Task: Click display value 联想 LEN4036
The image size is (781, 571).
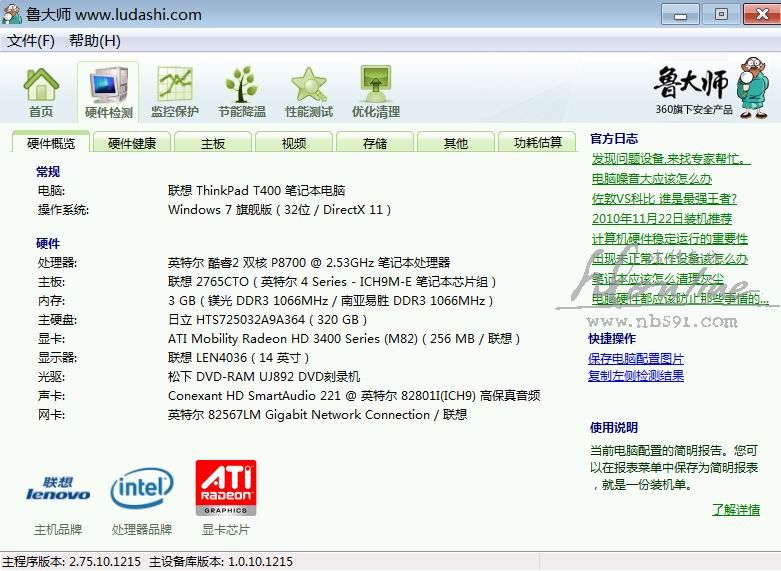Action: pos(239,358)
